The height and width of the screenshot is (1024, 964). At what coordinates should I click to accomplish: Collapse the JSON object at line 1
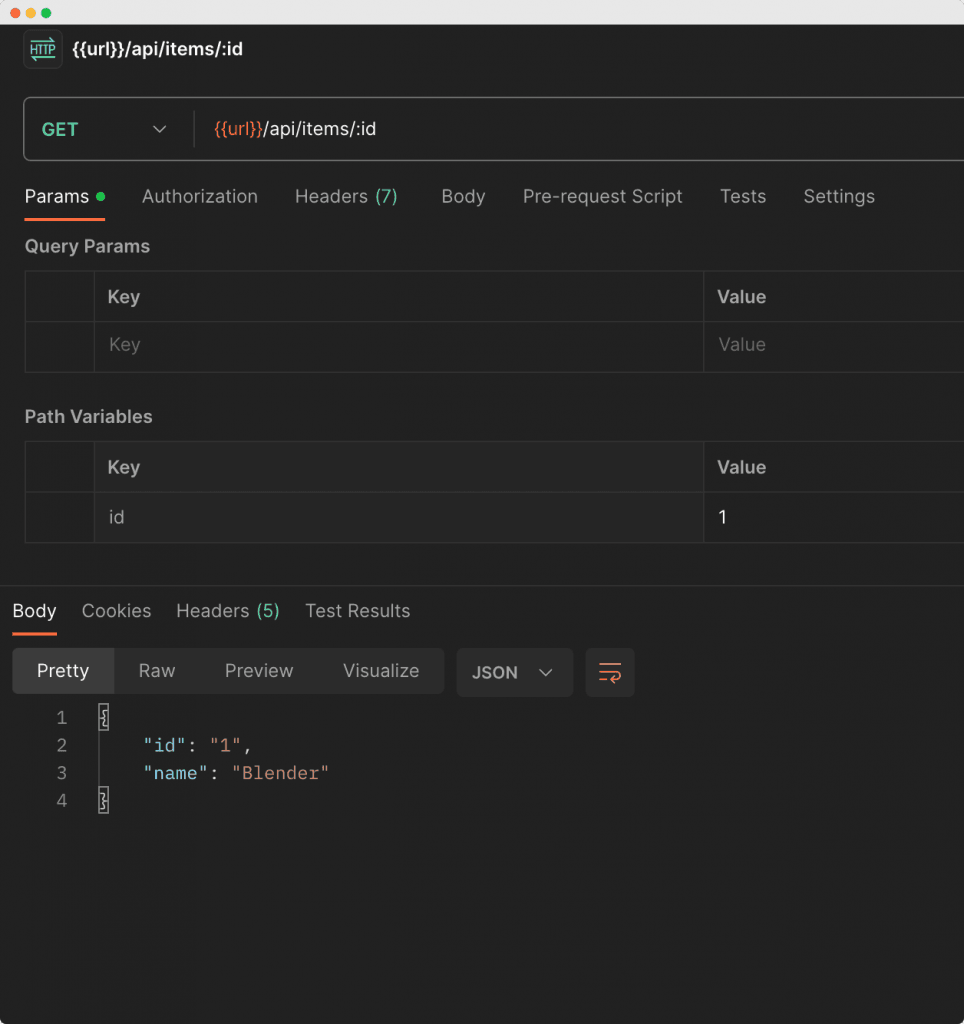[103, 717]
